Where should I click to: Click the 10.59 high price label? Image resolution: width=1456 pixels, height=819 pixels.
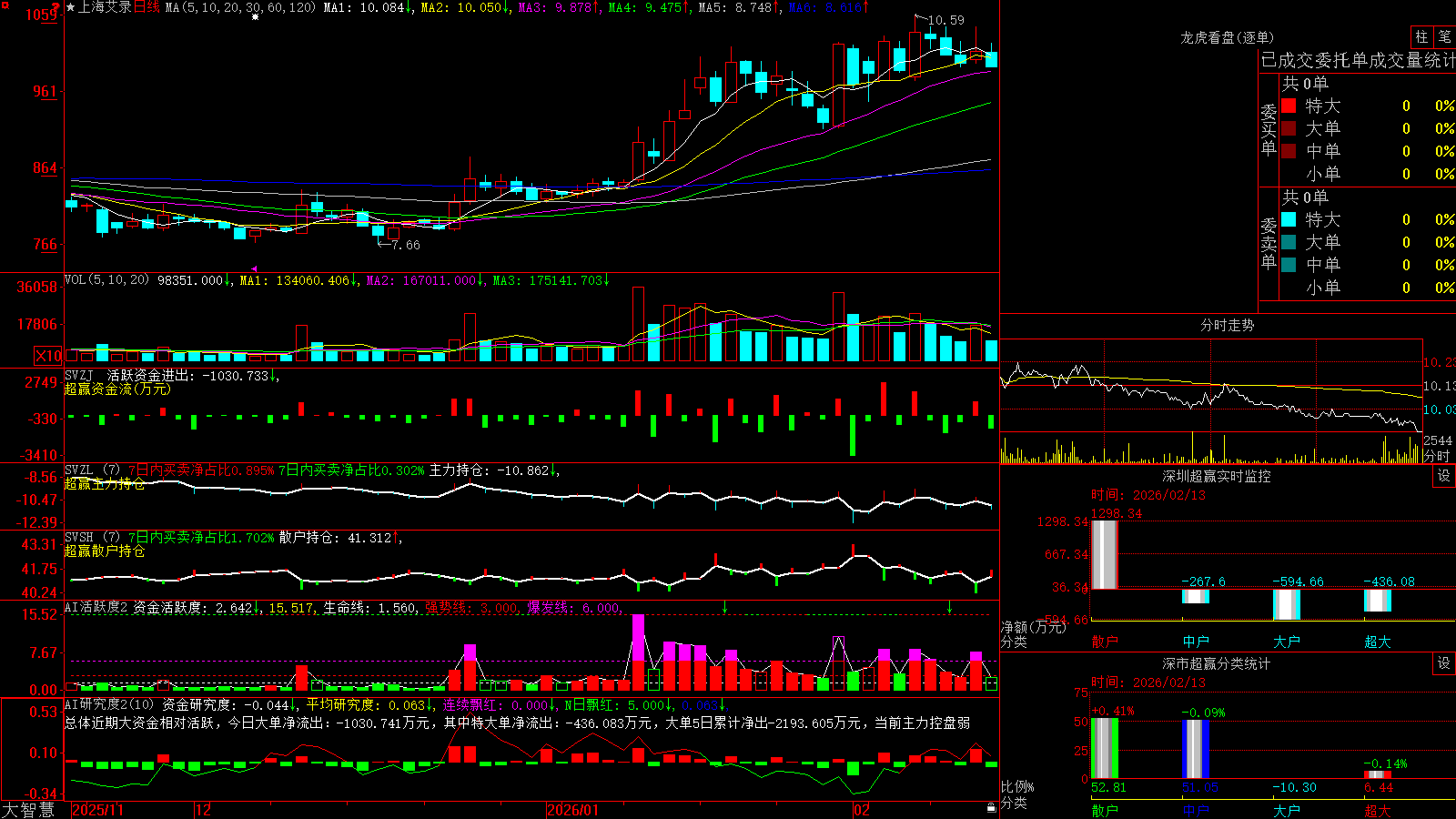946,20
